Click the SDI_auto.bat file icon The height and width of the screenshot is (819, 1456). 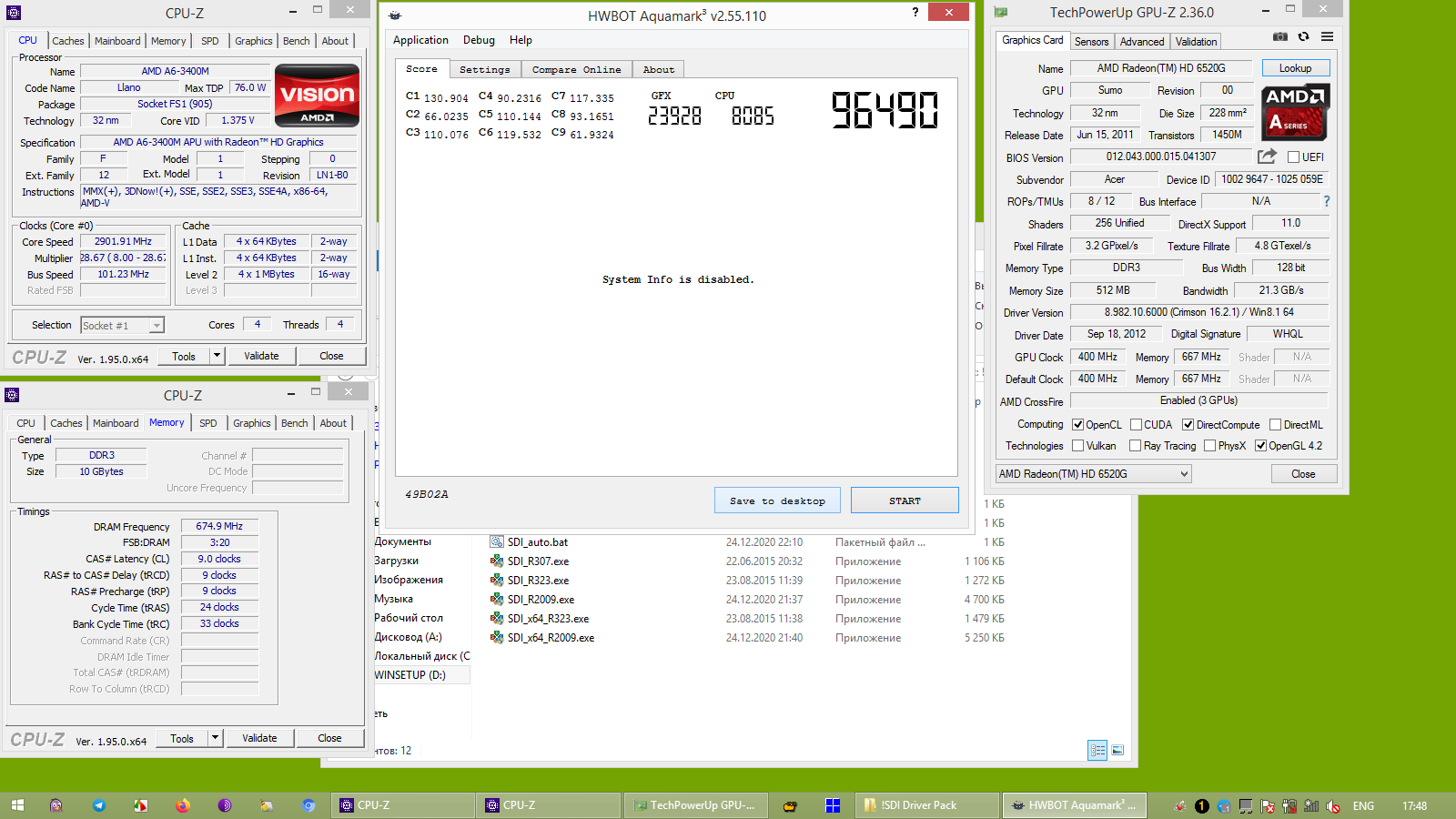pyautogui.click(x=497, y=541)
